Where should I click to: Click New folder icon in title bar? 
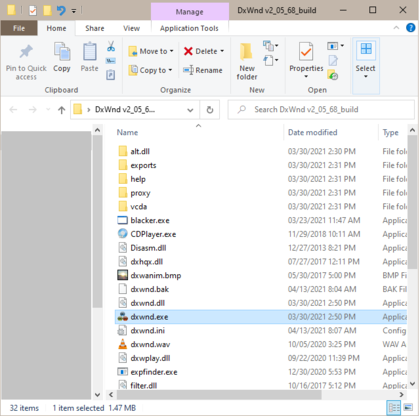pyautogui.click(x=47, y=11)
